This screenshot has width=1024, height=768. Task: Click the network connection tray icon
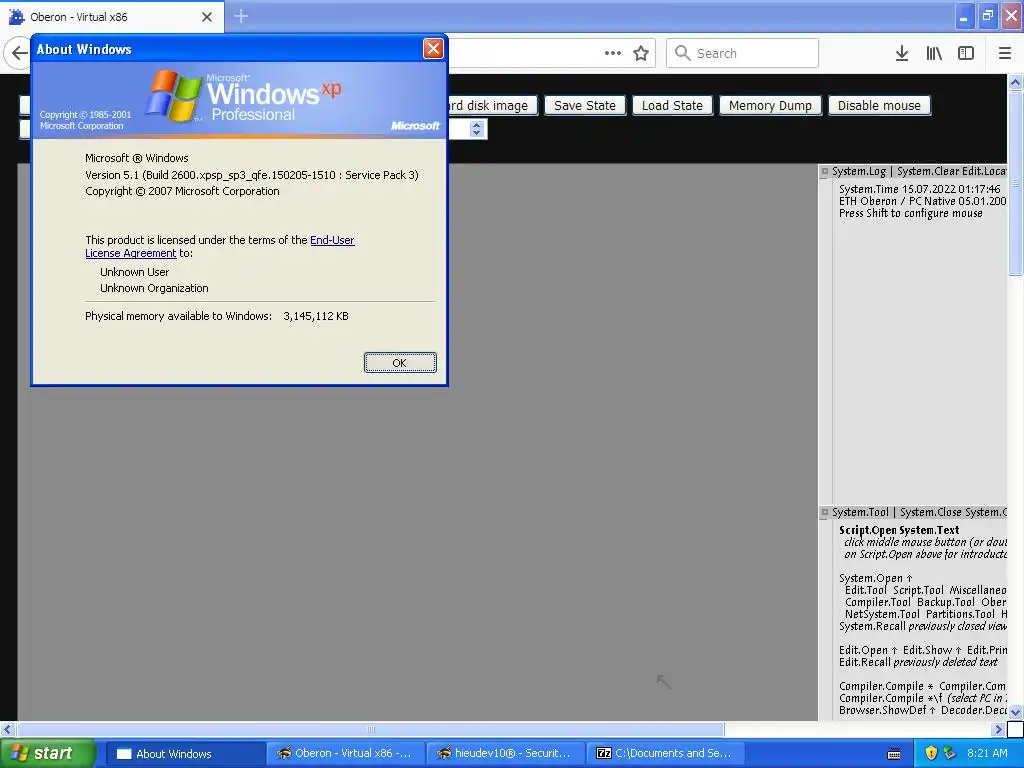950,754
